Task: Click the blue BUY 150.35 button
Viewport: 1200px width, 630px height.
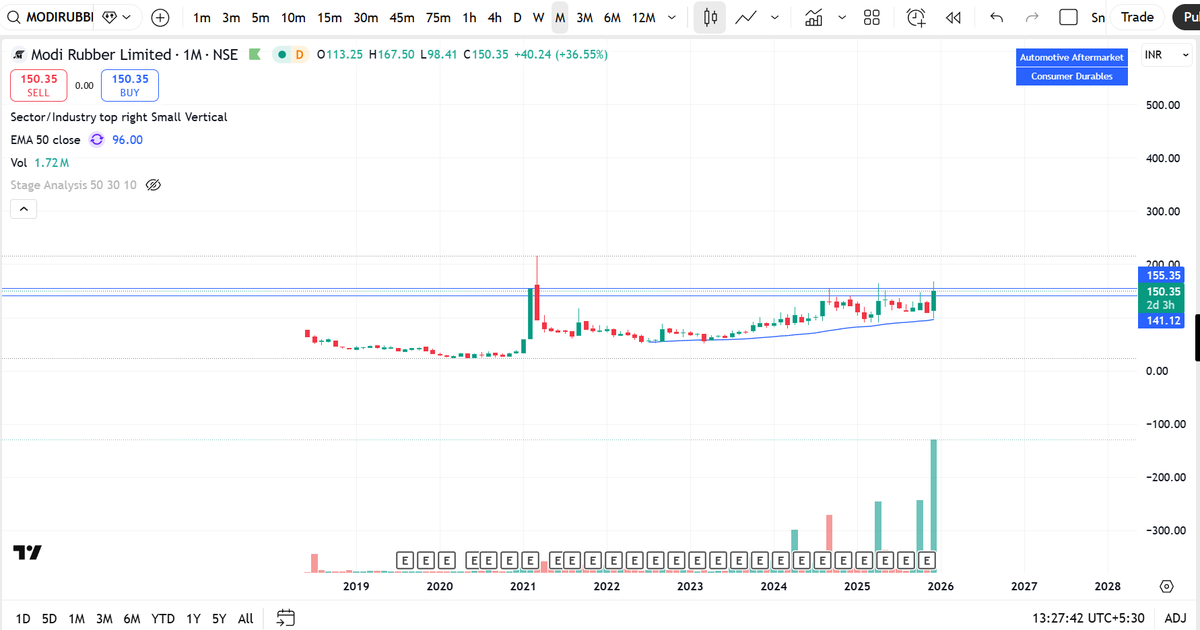Action: click(130, 85)
